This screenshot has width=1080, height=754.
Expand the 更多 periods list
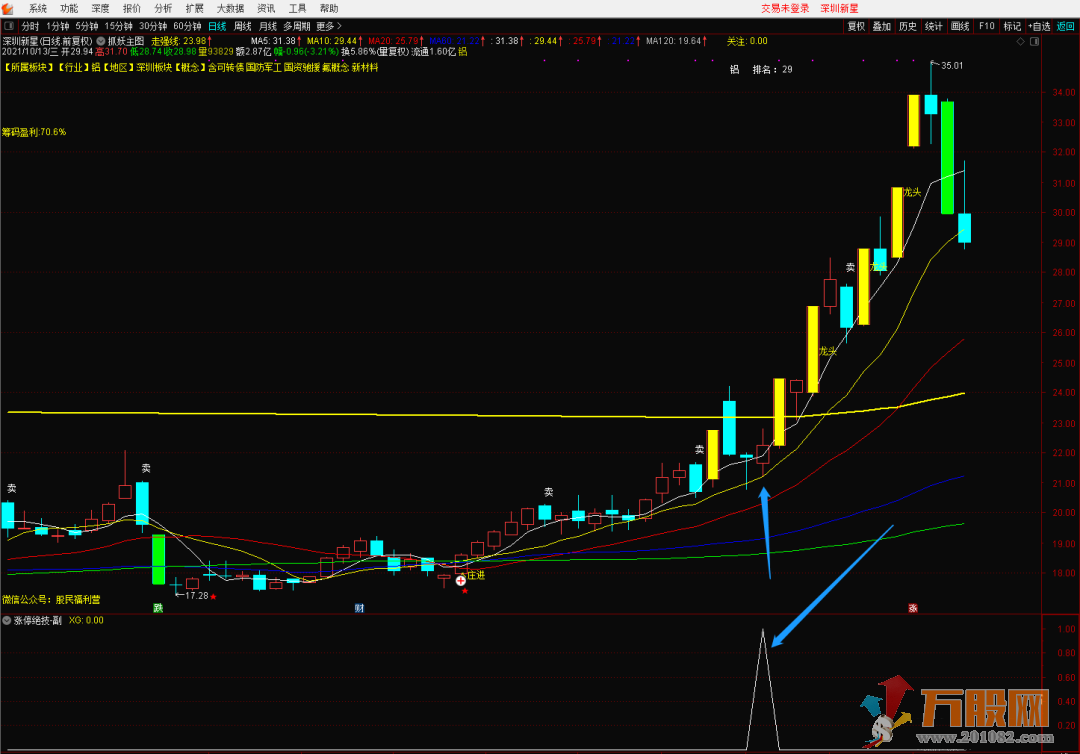point(329,26)
